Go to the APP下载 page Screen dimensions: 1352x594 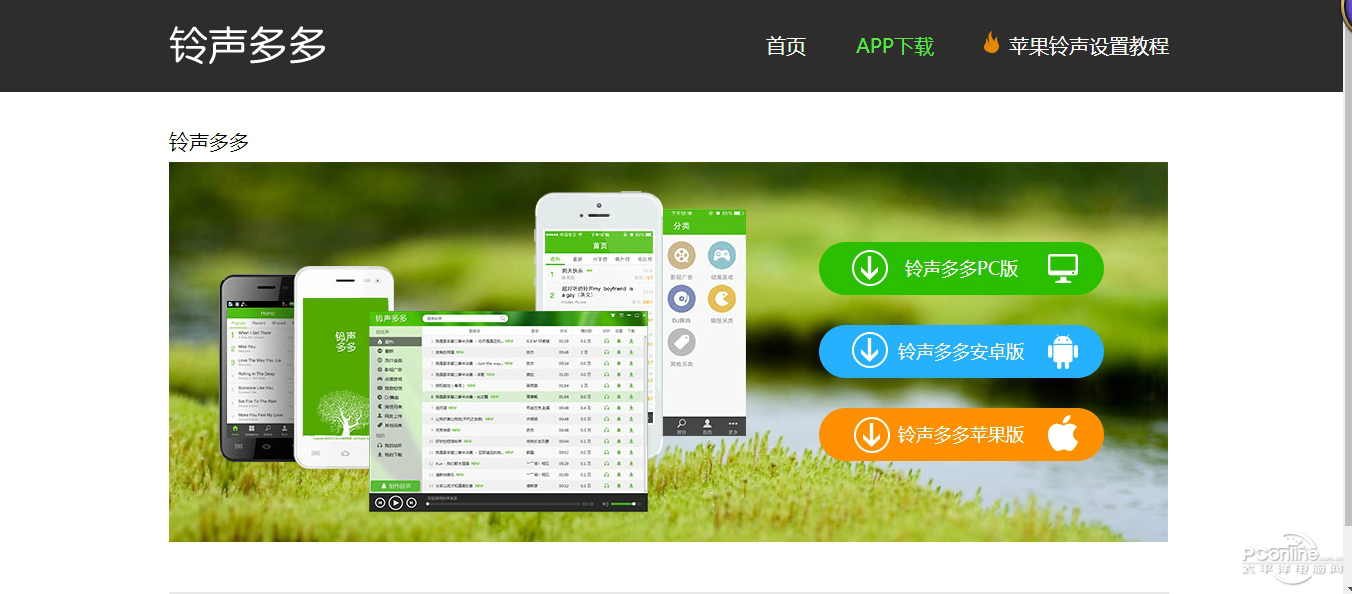point(895,46)
